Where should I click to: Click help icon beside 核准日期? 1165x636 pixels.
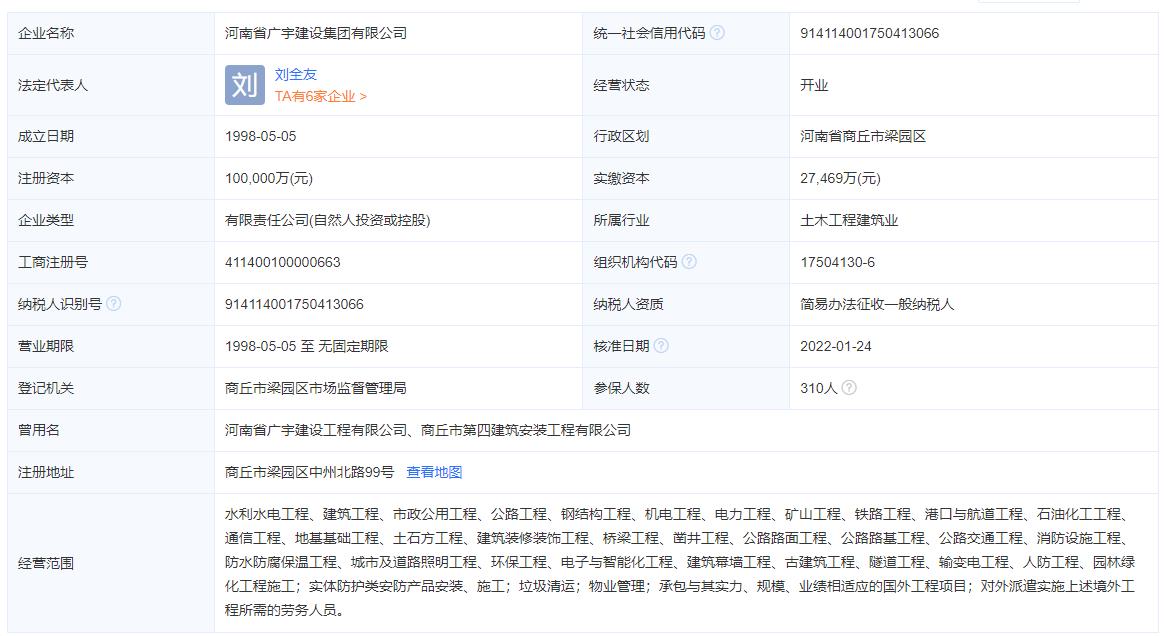(661, 345)
